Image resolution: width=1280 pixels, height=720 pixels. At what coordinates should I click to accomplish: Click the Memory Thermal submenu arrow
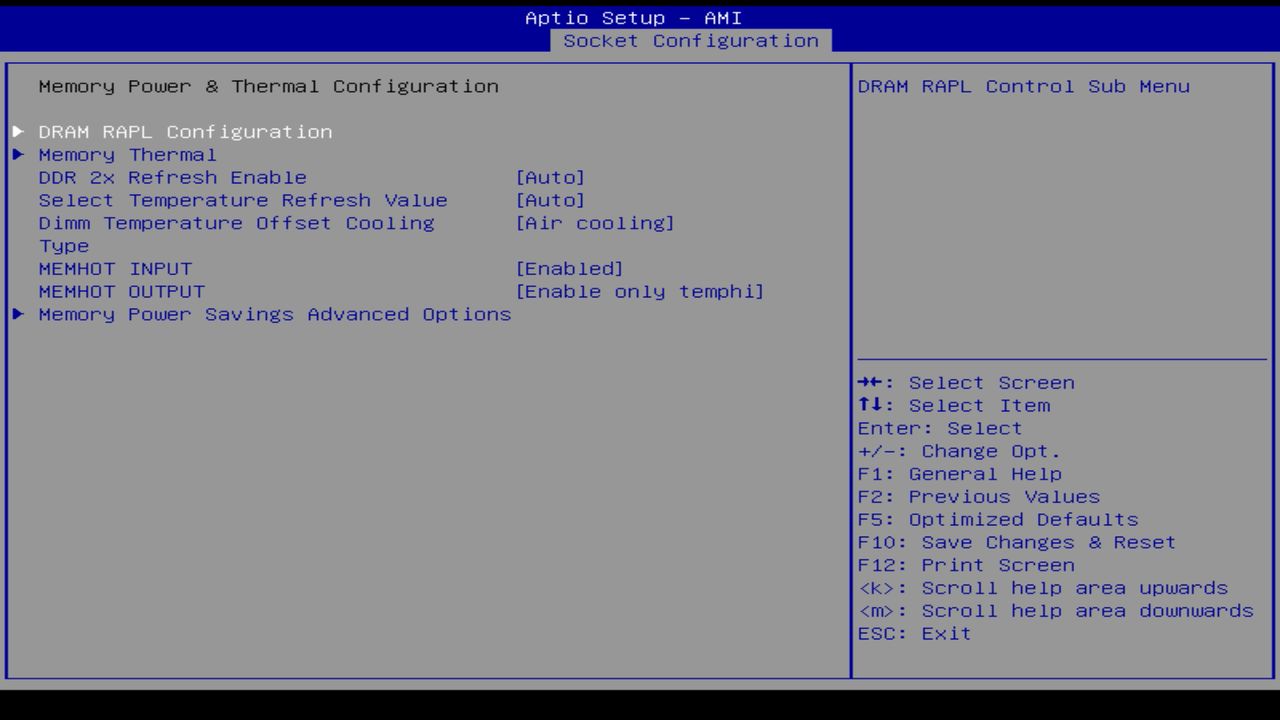pos(17,154)
